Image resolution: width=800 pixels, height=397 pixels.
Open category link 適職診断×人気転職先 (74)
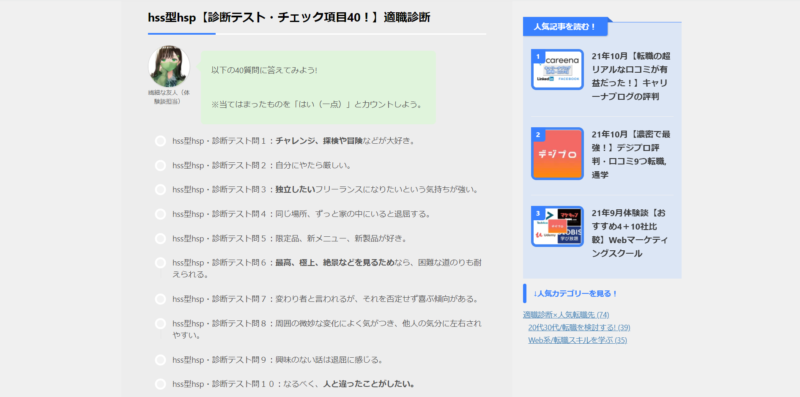[x=566, y=315]
